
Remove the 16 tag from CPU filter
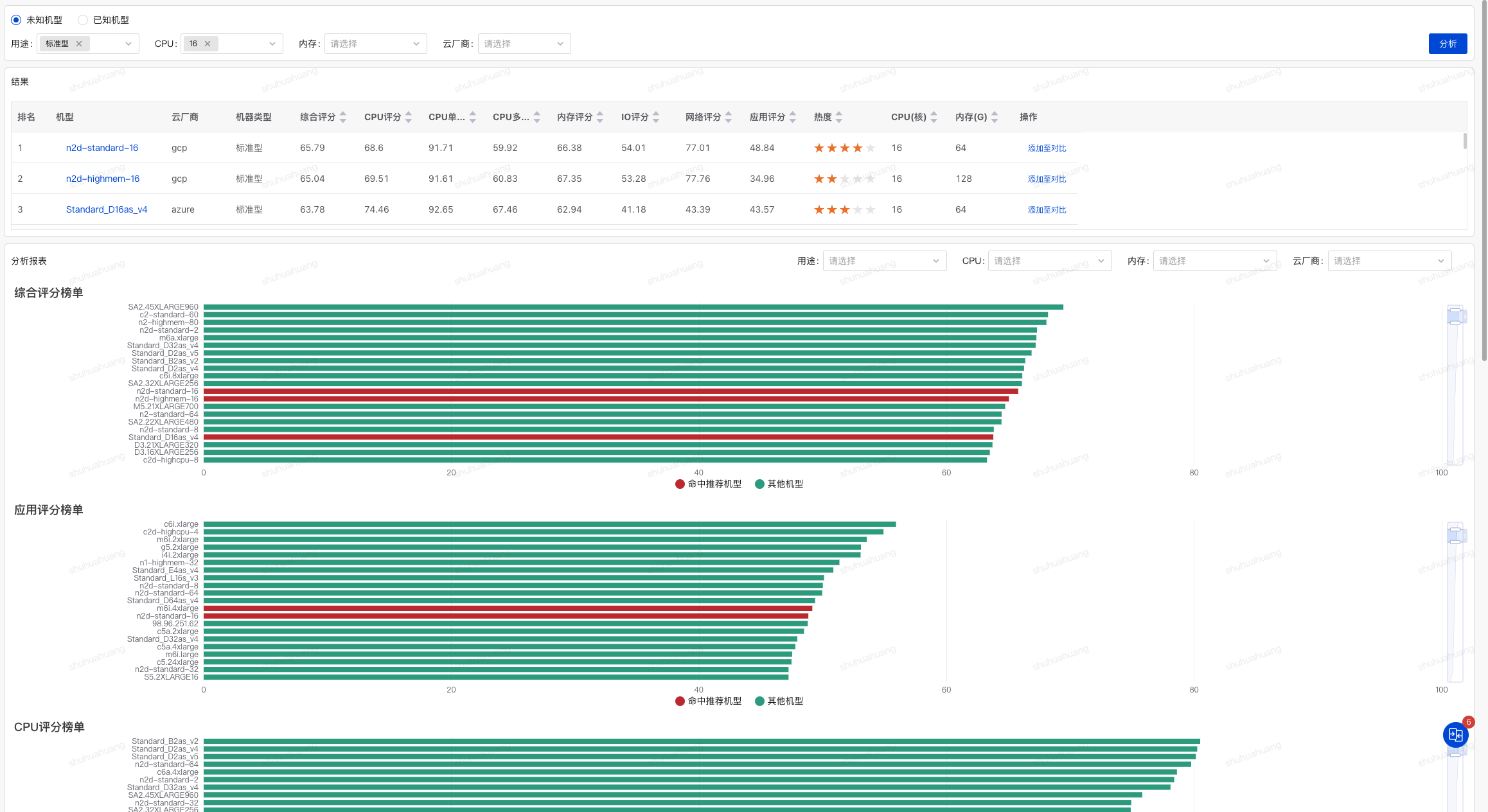(208, 44)
